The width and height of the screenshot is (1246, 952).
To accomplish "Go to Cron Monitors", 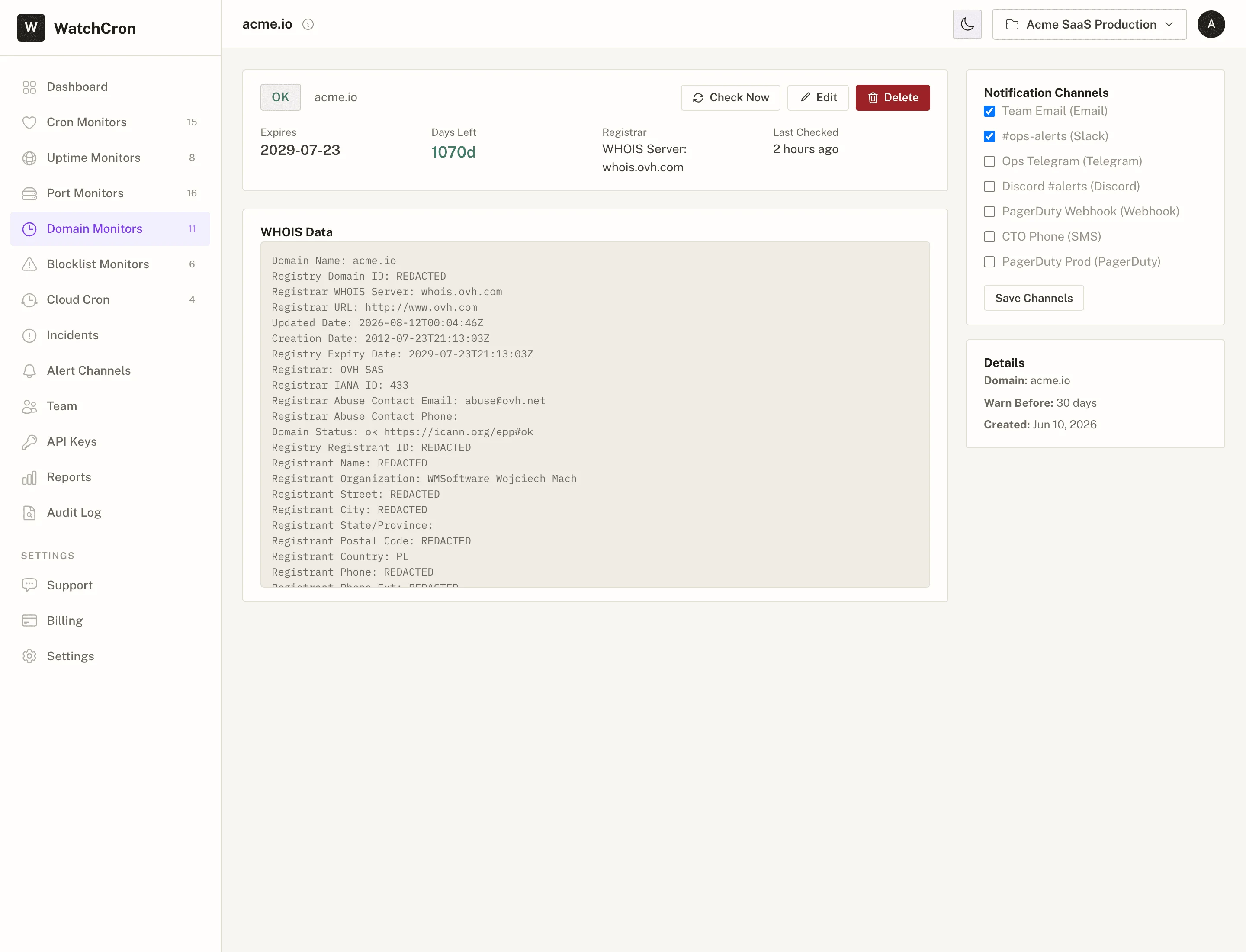I will click(x=110, y=122).
